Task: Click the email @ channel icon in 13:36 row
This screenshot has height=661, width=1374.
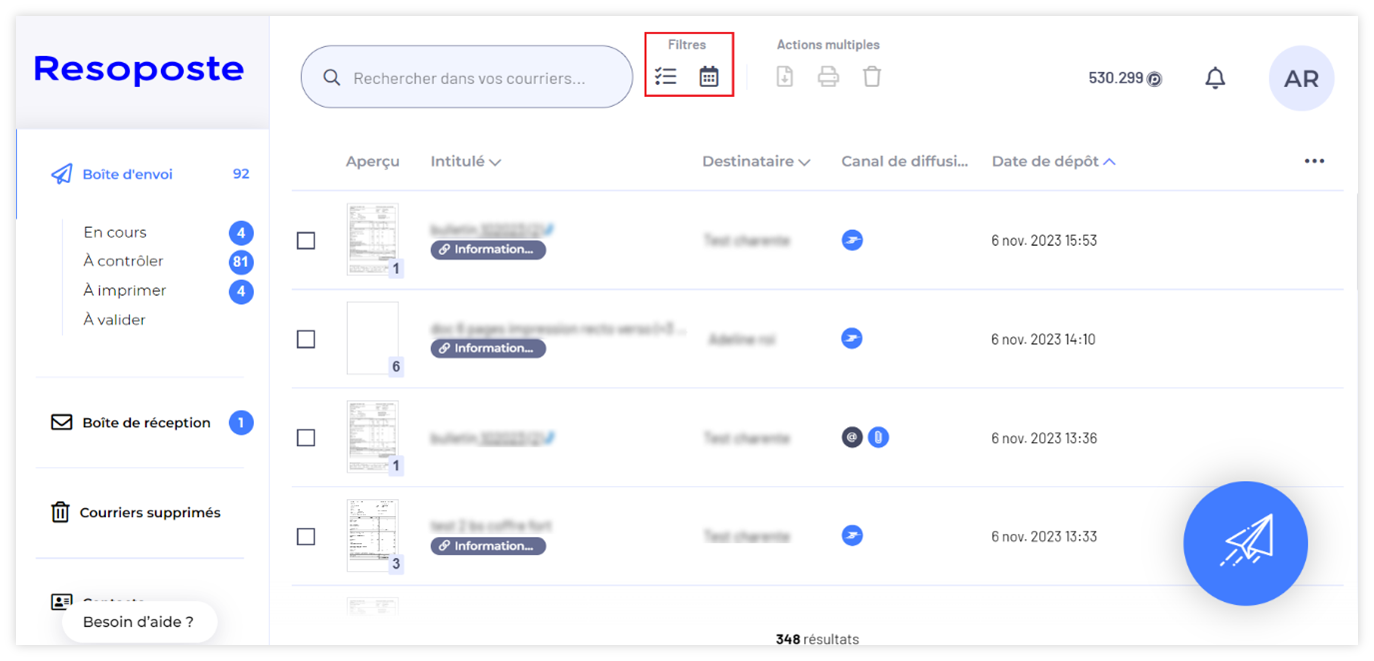Action: (852, 437)
